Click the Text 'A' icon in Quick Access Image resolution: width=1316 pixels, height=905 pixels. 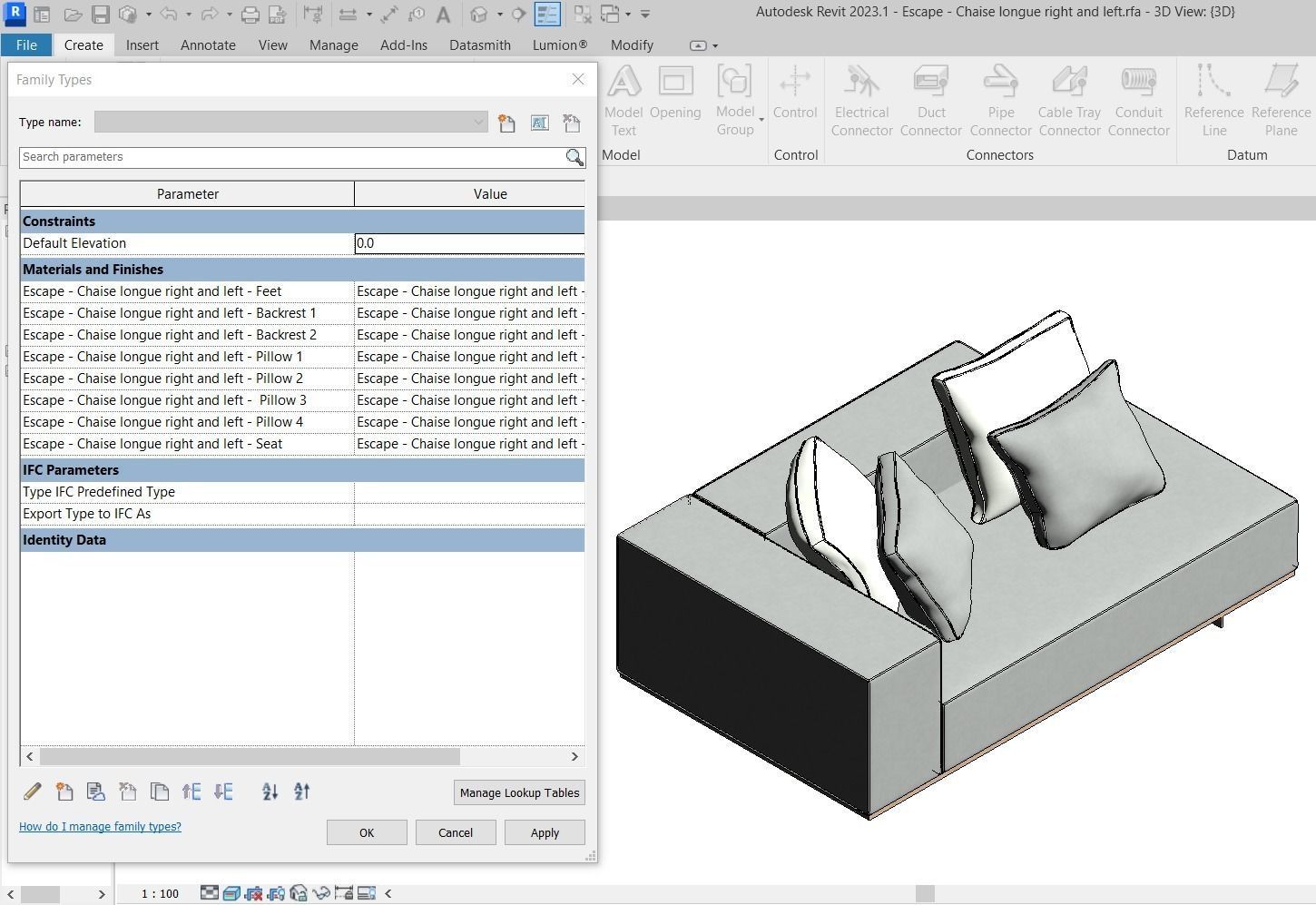(443, 15)
